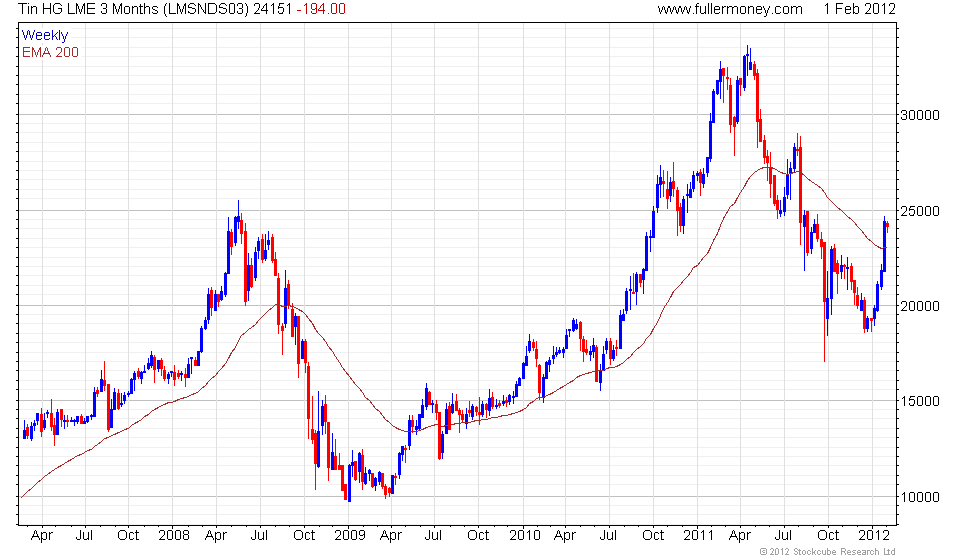Image resolution: width=980 pixels, height=560 pixels.
Task: Click the 'Apr' label just after 2011
Action: (x=740, y=536)
